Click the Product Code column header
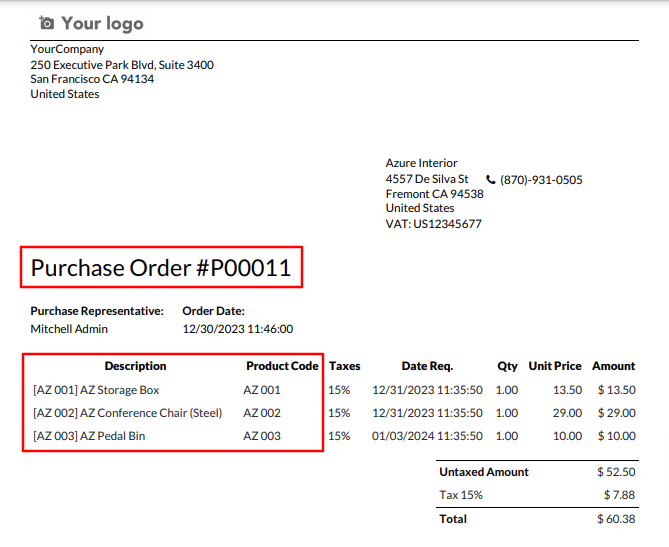 [282, 366]
